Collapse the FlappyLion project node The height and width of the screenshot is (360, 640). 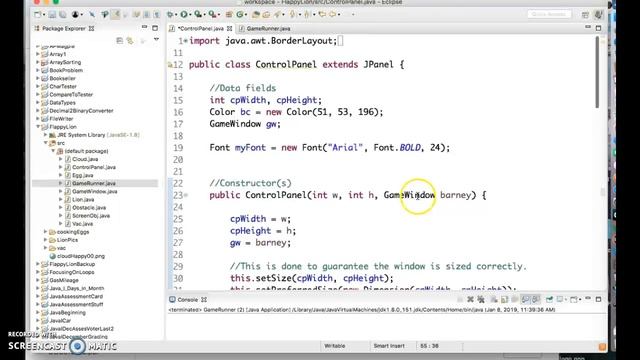click(38, 127)
